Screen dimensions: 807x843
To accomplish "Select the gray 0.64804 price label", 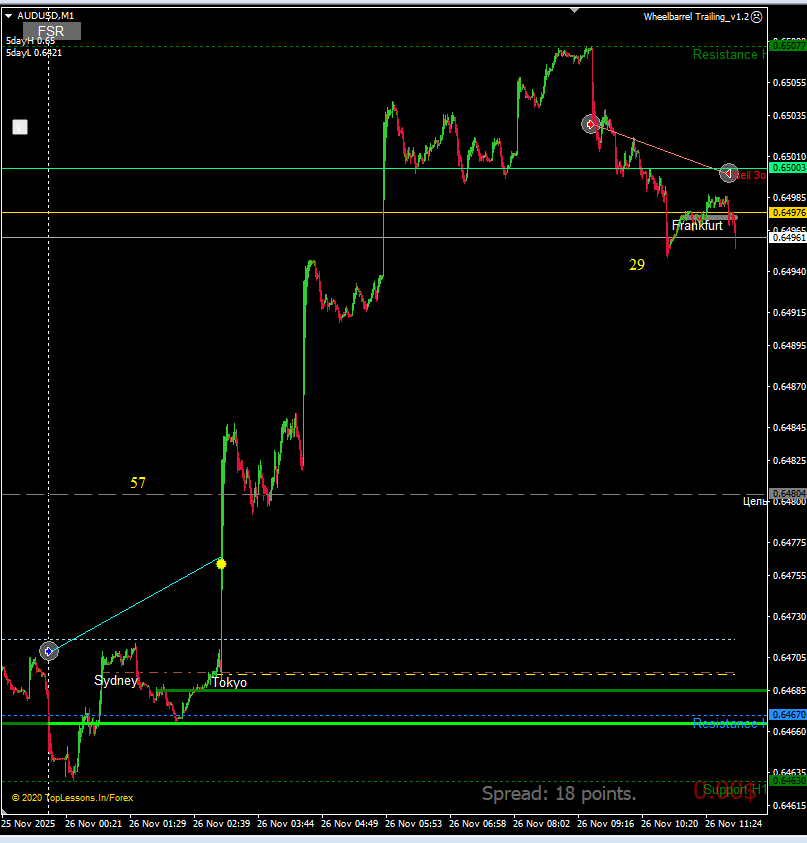I will (788, 494).
